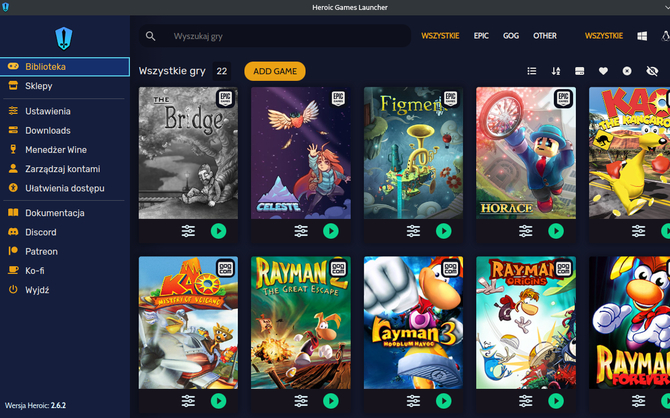Filter library by OTHER games
The height and width of the screenshot is (418, 670).
tap(545, 36)
